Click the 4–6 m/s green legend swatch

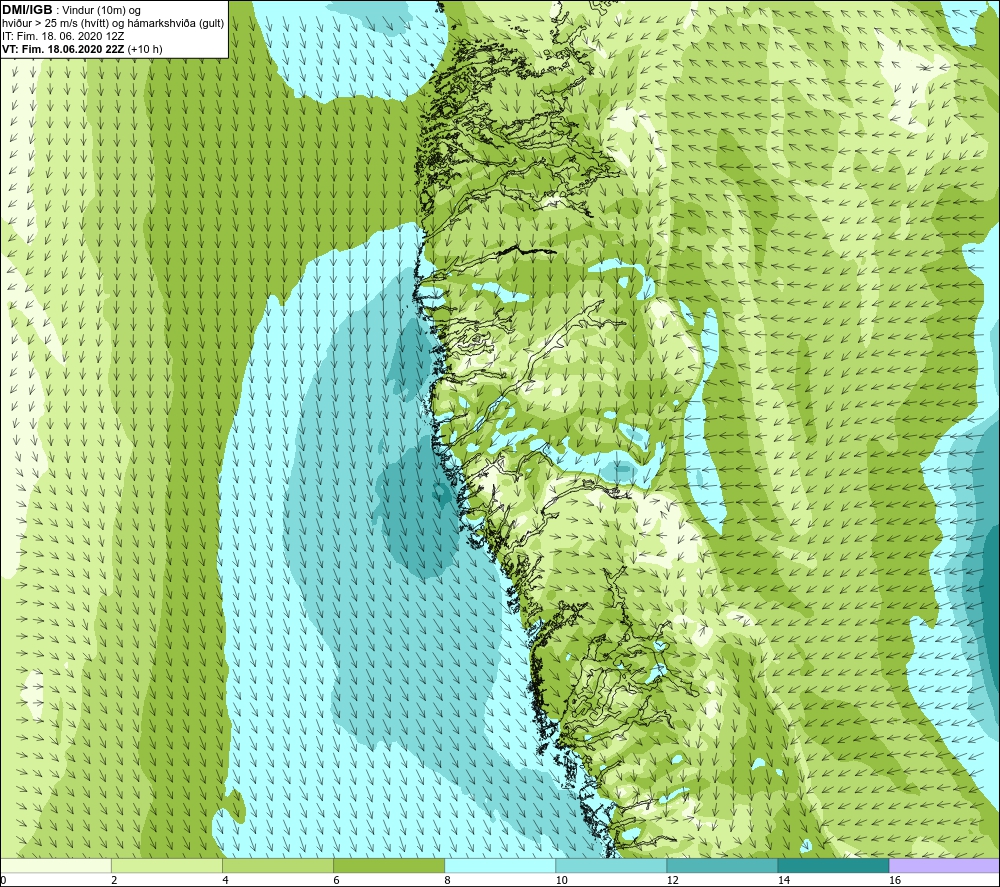(278, 865)
